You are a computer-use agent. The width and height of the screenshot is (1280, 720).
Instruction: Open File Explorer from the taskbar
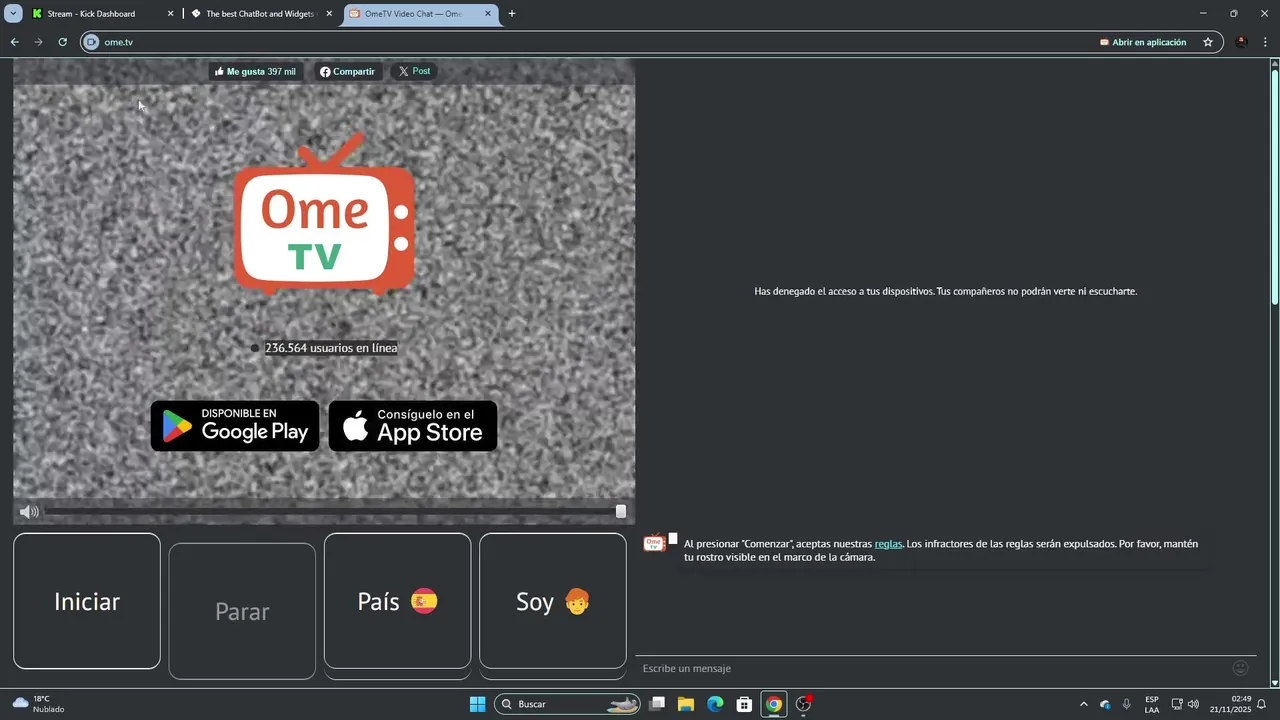click(686, 704)
